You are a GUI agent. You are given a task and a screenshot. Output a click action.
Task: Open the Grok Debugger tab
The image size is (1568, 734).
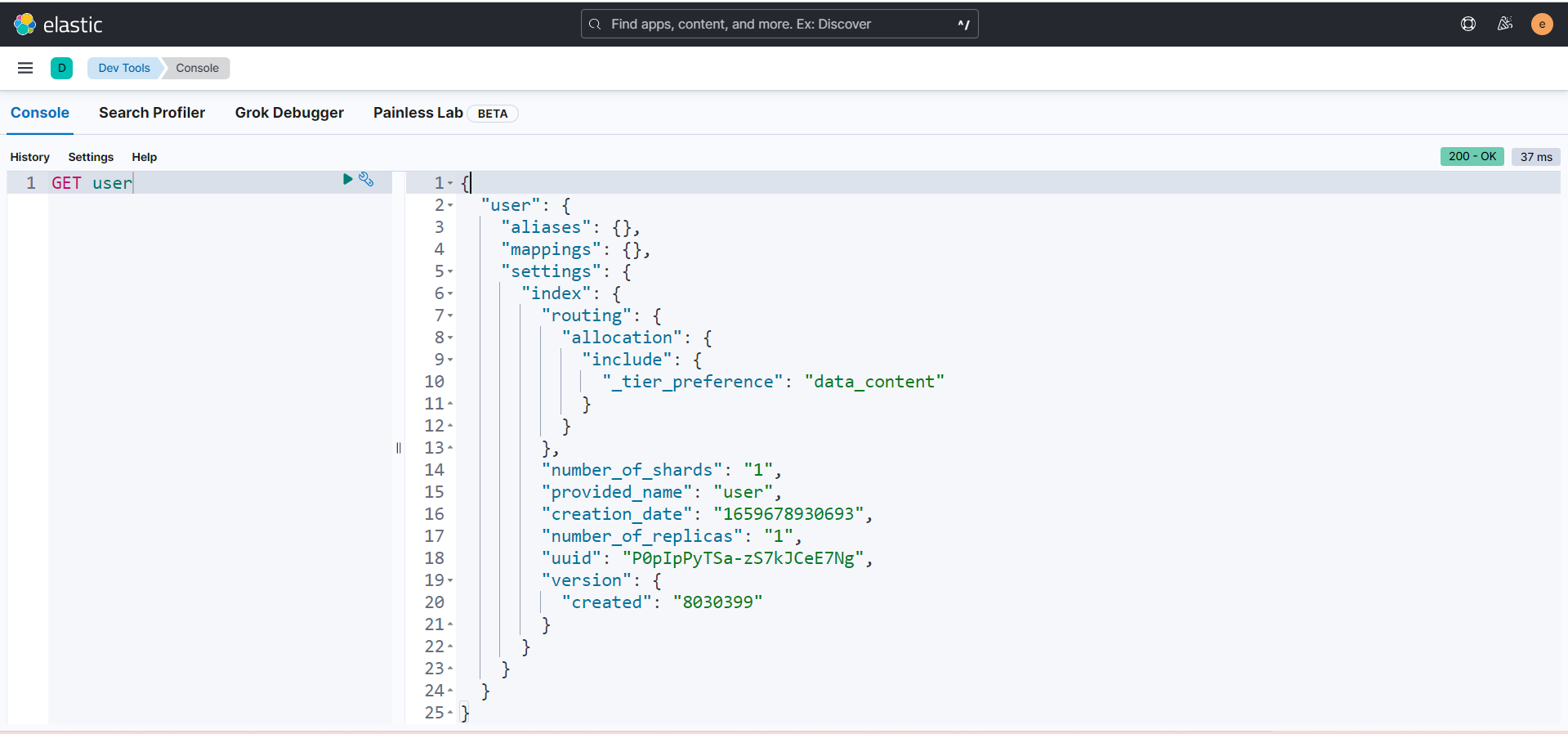[289, 113]
